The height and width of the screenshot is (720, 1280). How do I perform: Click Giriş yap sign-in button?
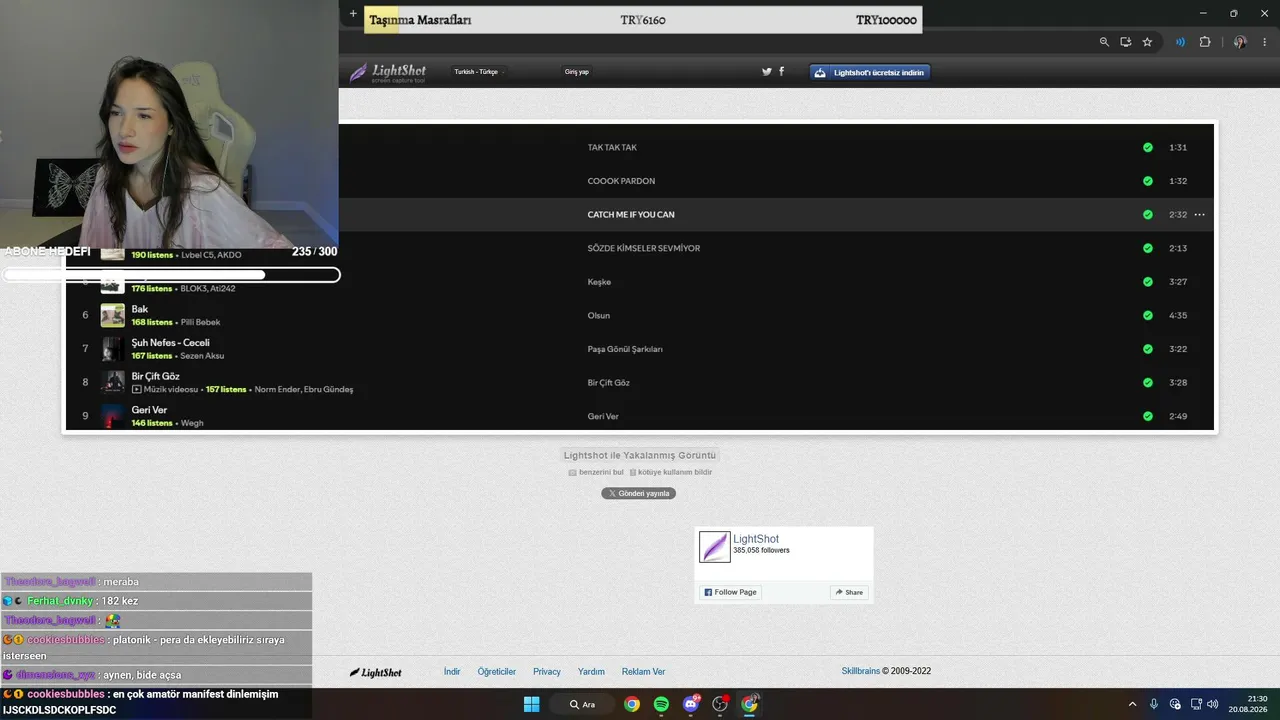pyautogui.click(x=577, y=72)
